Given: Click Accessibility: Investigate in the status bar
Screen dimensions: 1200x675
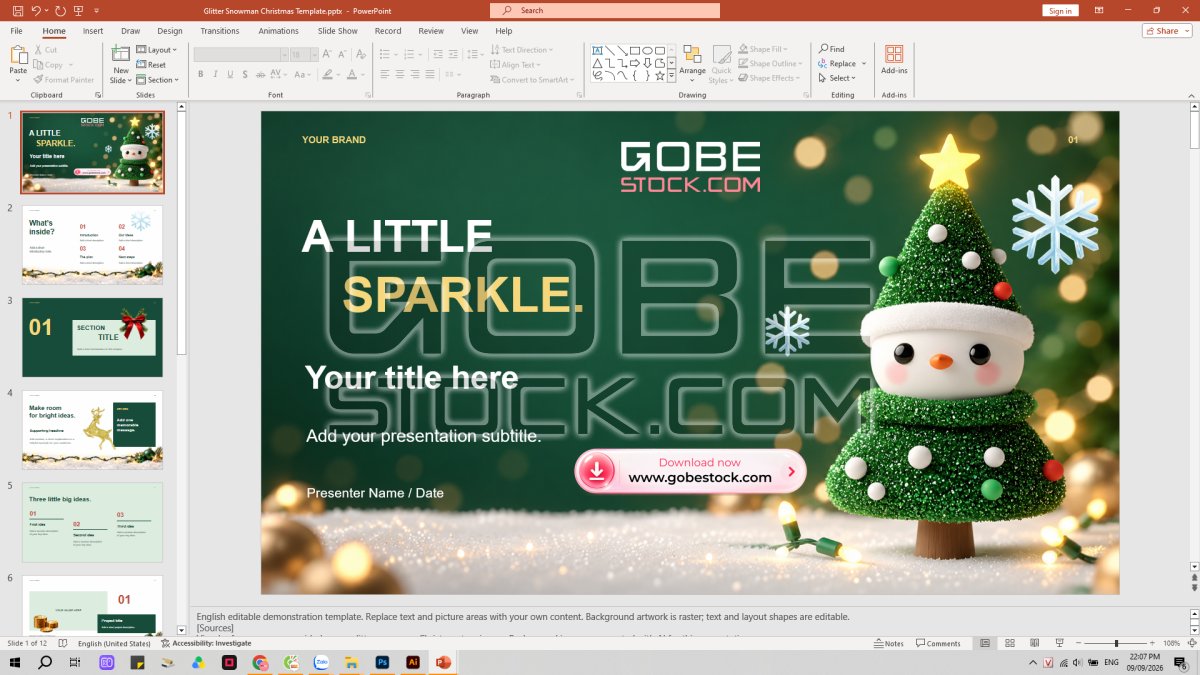Looking at the screenshot, I should point(205,643).
